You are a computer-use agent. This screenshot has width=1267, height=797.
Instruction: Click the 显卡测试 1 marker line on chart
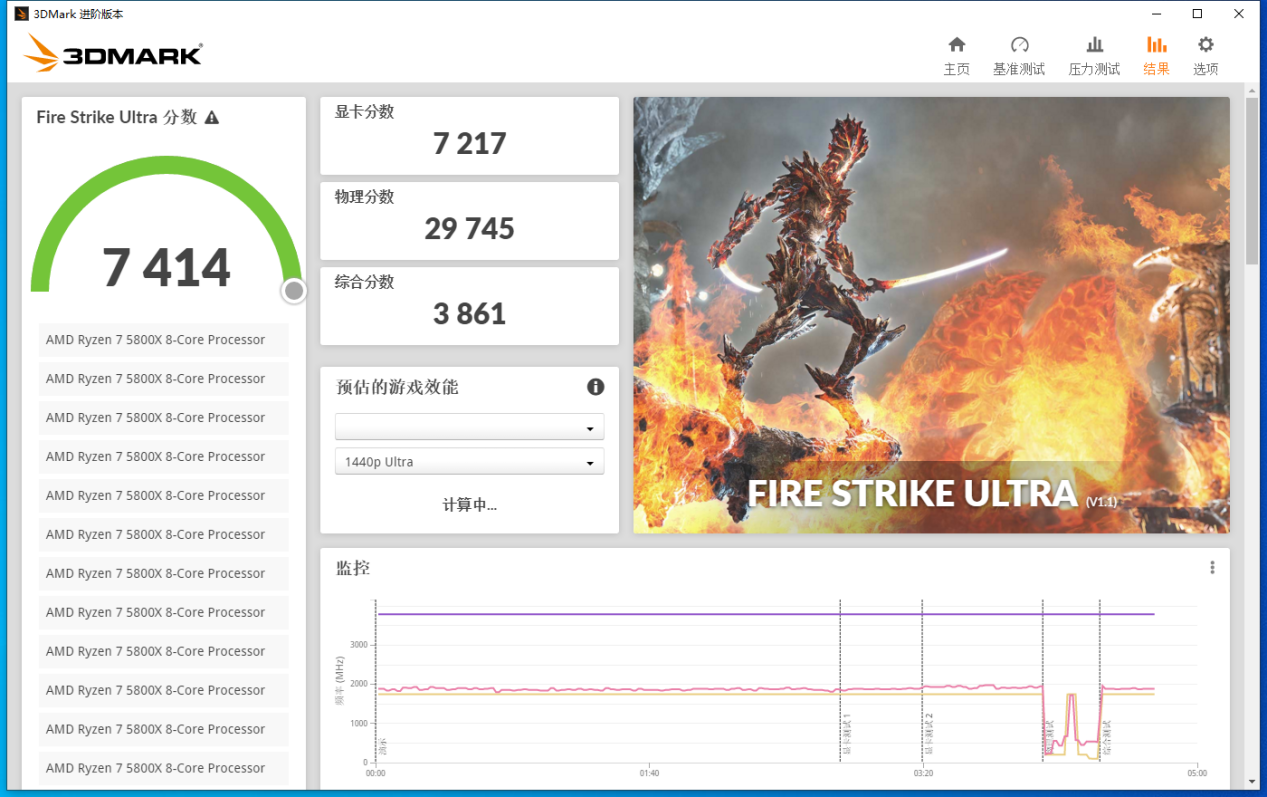(x=840, y=680)
